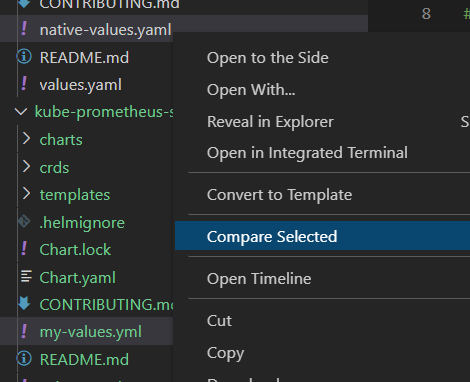470x382 pixels.
Task: Open native-values.yaml file
Action: click(x=105, y=30)
